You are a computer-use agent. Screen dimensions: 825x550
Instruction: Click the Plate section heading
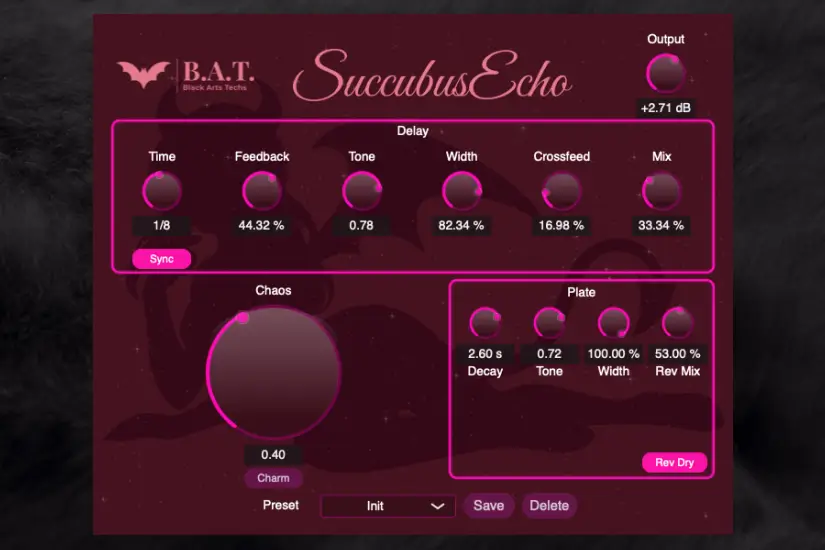click(x=581, y=292)
